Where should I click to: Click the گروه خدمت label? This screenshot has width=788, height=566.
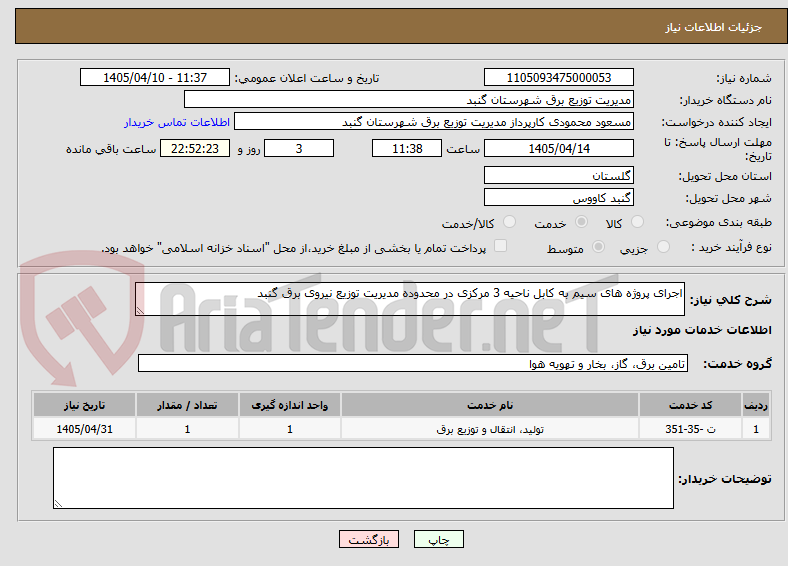point(737,363)
